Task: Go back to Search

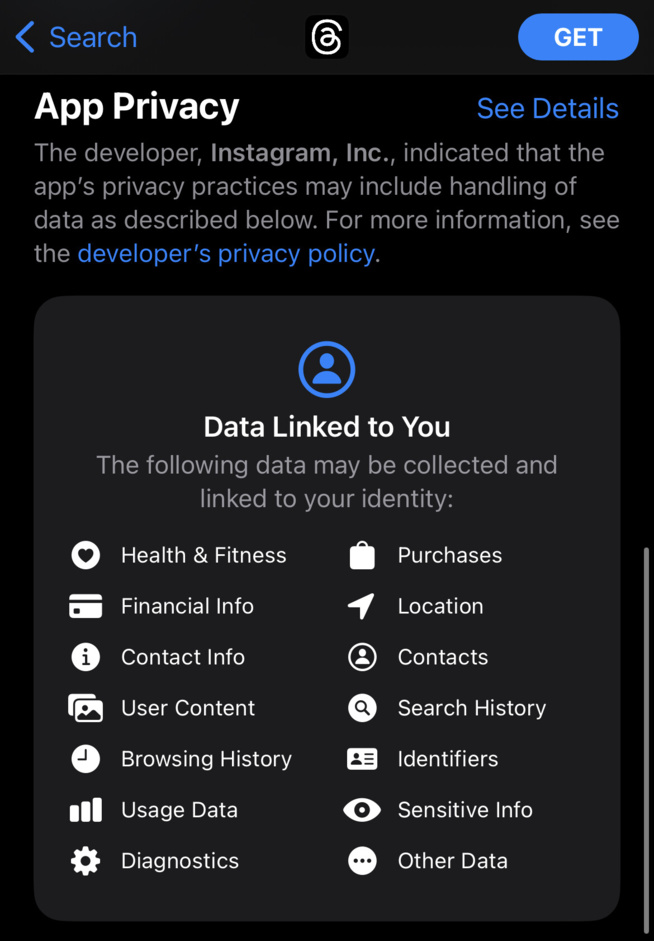Action: tap(77, 38)
